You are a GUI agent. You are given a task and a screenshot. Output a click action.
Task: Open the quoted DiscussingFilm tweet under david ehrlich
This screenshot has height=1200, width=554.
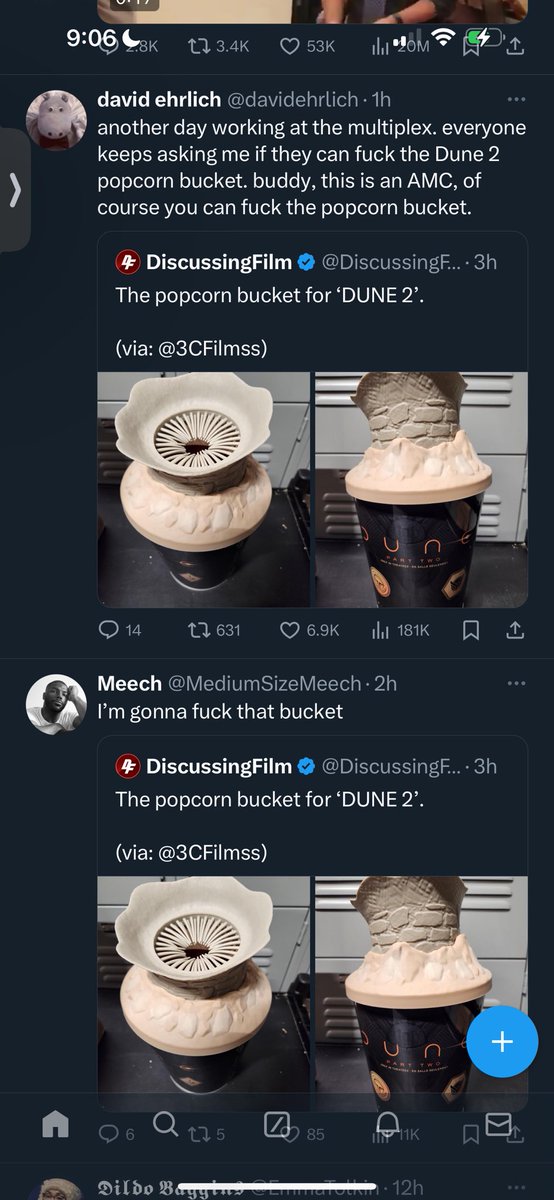[x=313, y=419]
